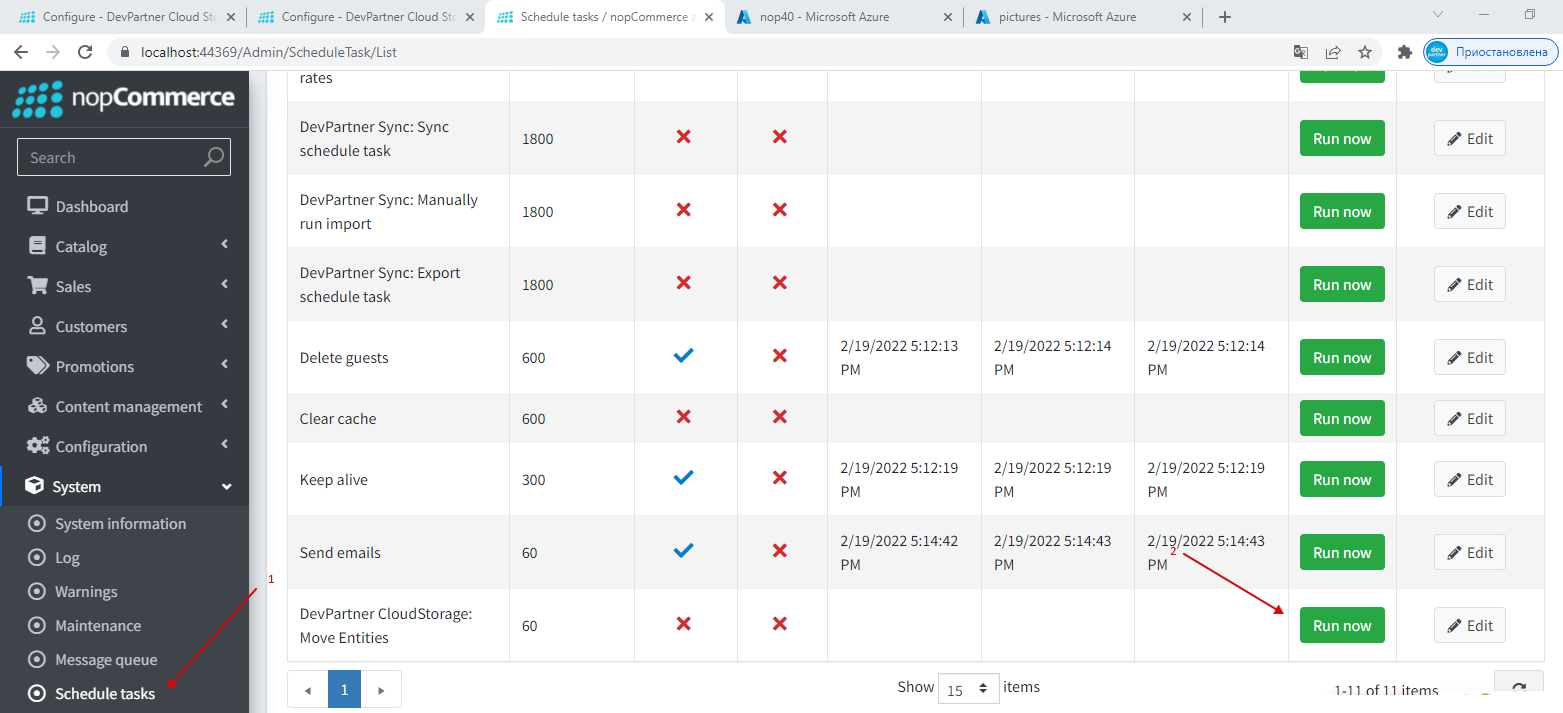Viewport: 1563px width, 713px height.
Task: Switch to first Configure - DevPartner tab
Action: coord(125,17)
